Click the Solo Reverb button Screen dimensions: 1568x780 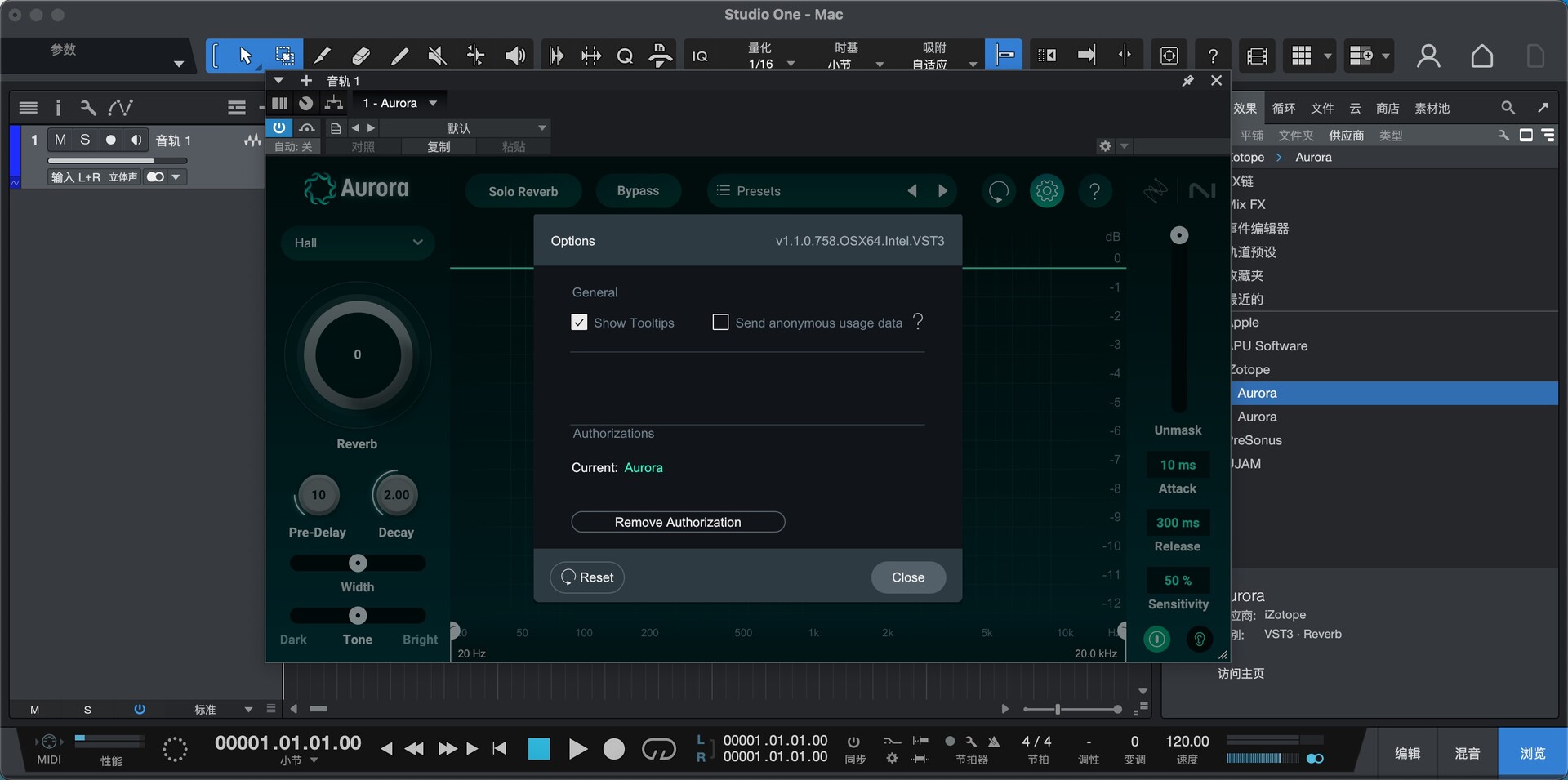[x=523, y=191]
